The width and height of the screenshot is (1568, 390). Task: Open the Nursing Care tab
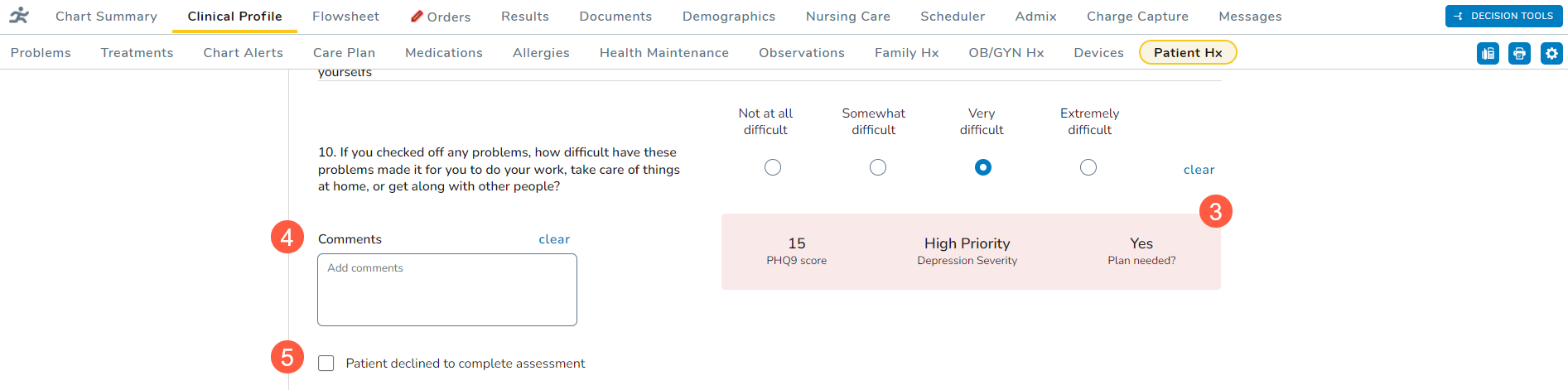847,17
